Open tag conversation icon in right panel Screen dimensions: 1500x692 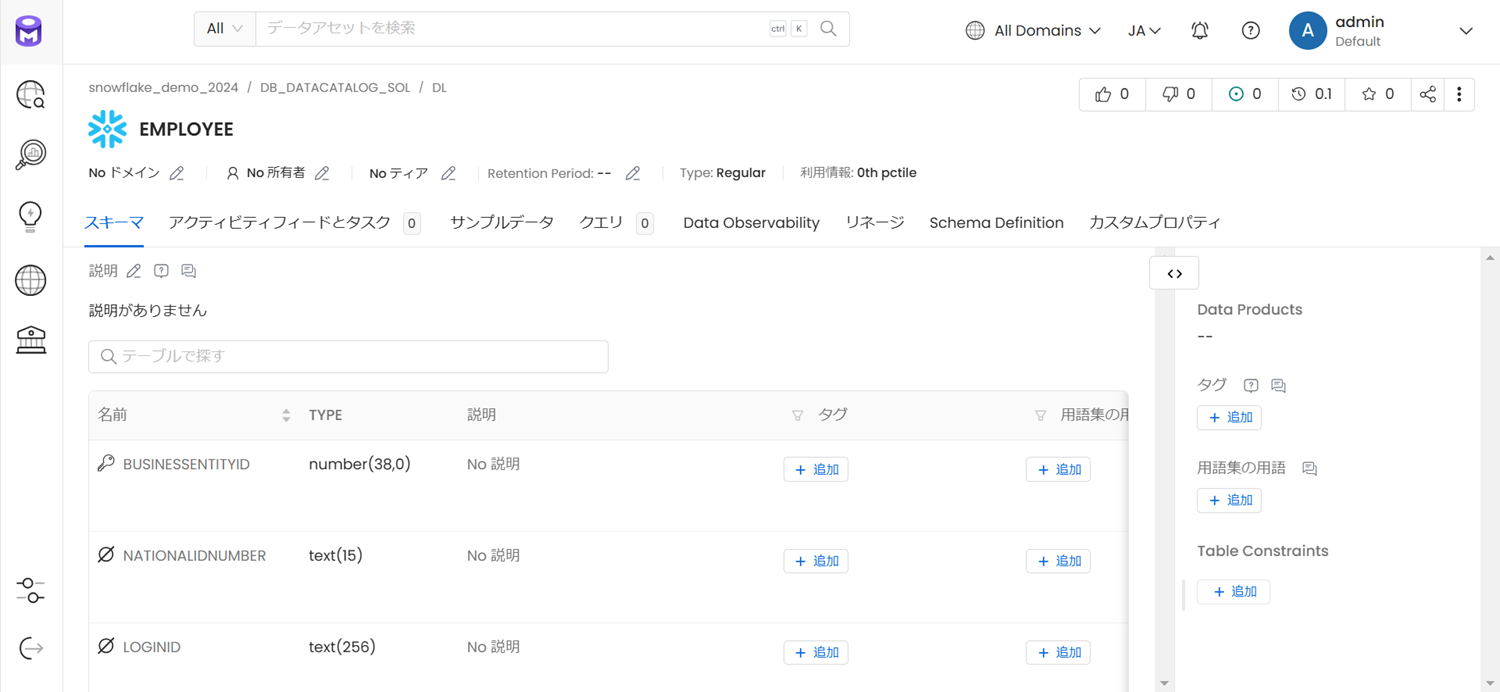click(1278, 385)
